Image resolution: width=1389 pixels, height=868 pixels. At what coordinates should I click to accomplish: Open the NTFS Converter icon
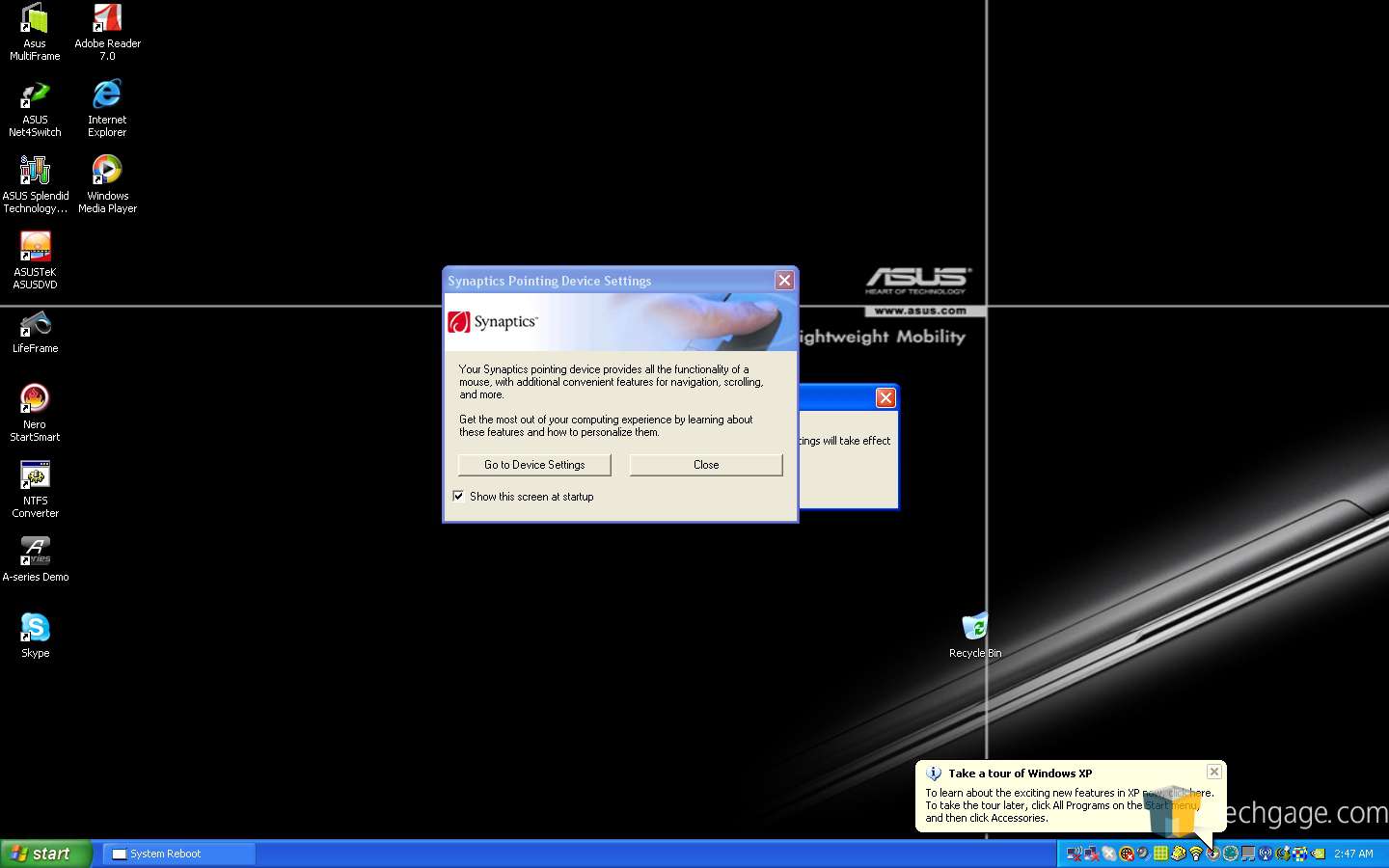tap(35, 489)
